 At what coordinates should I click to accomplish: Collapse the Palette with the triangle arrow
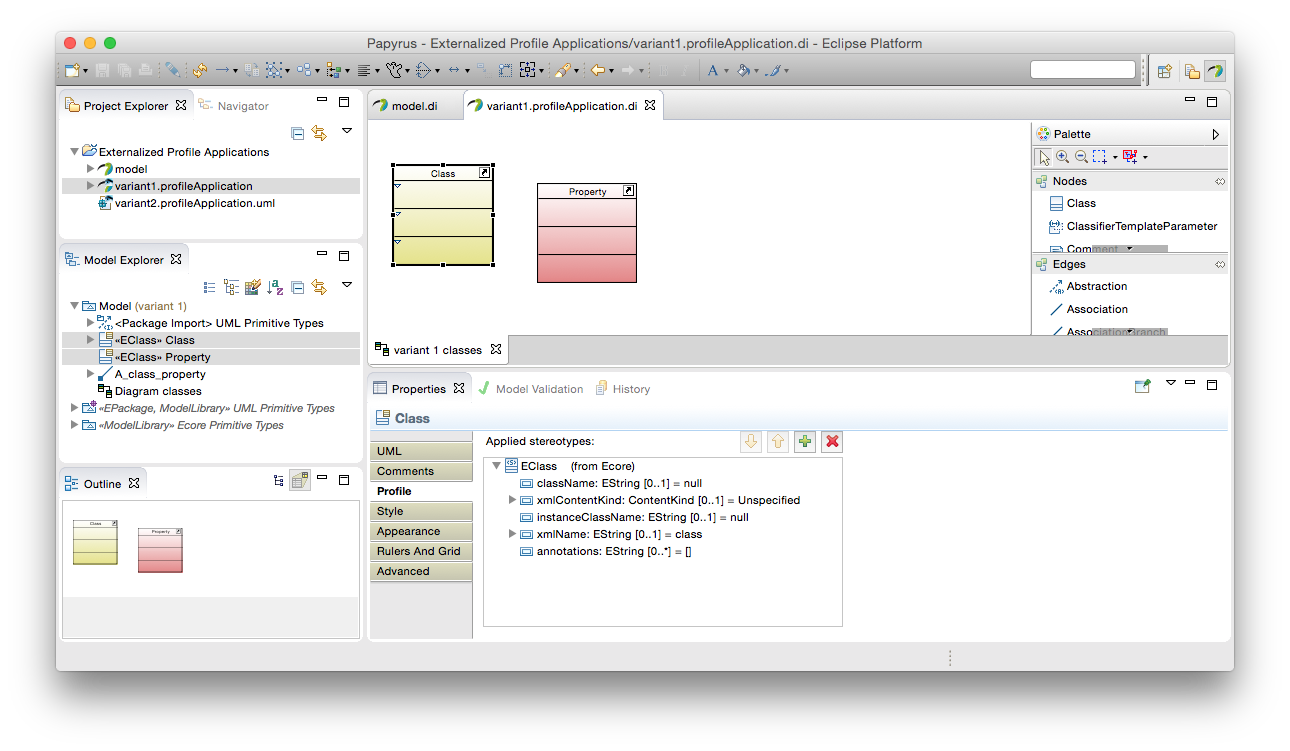(x=1216, y=134)
